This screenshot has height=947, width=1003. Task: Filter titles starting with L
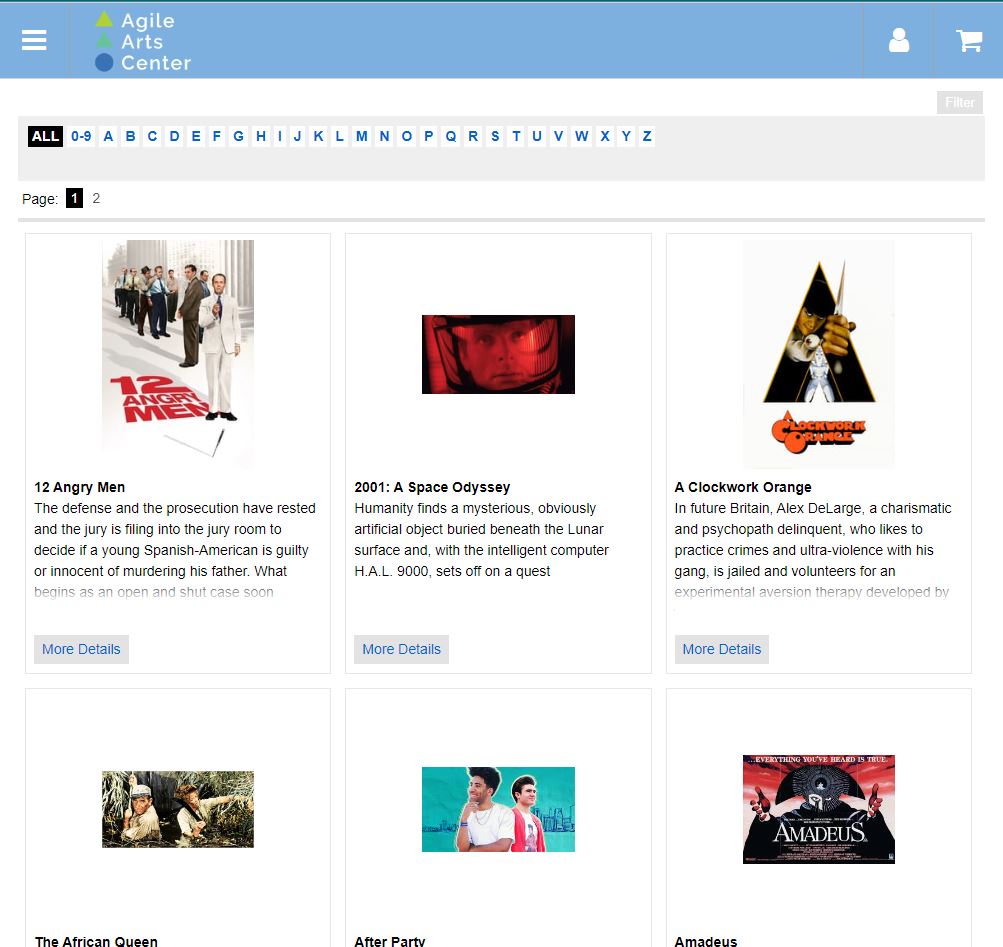click(340, 136)
